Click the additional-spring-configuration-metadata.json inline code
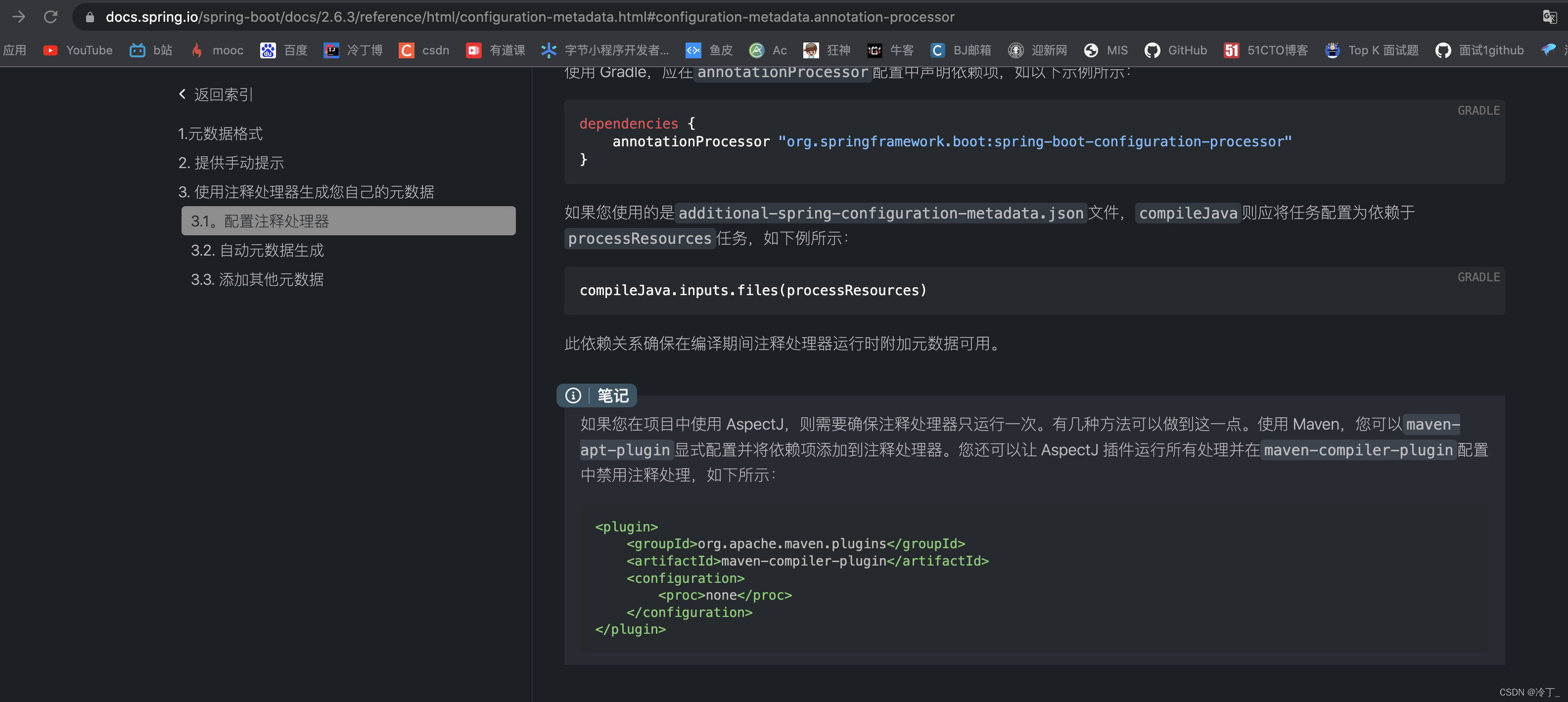 coord(881,214)
